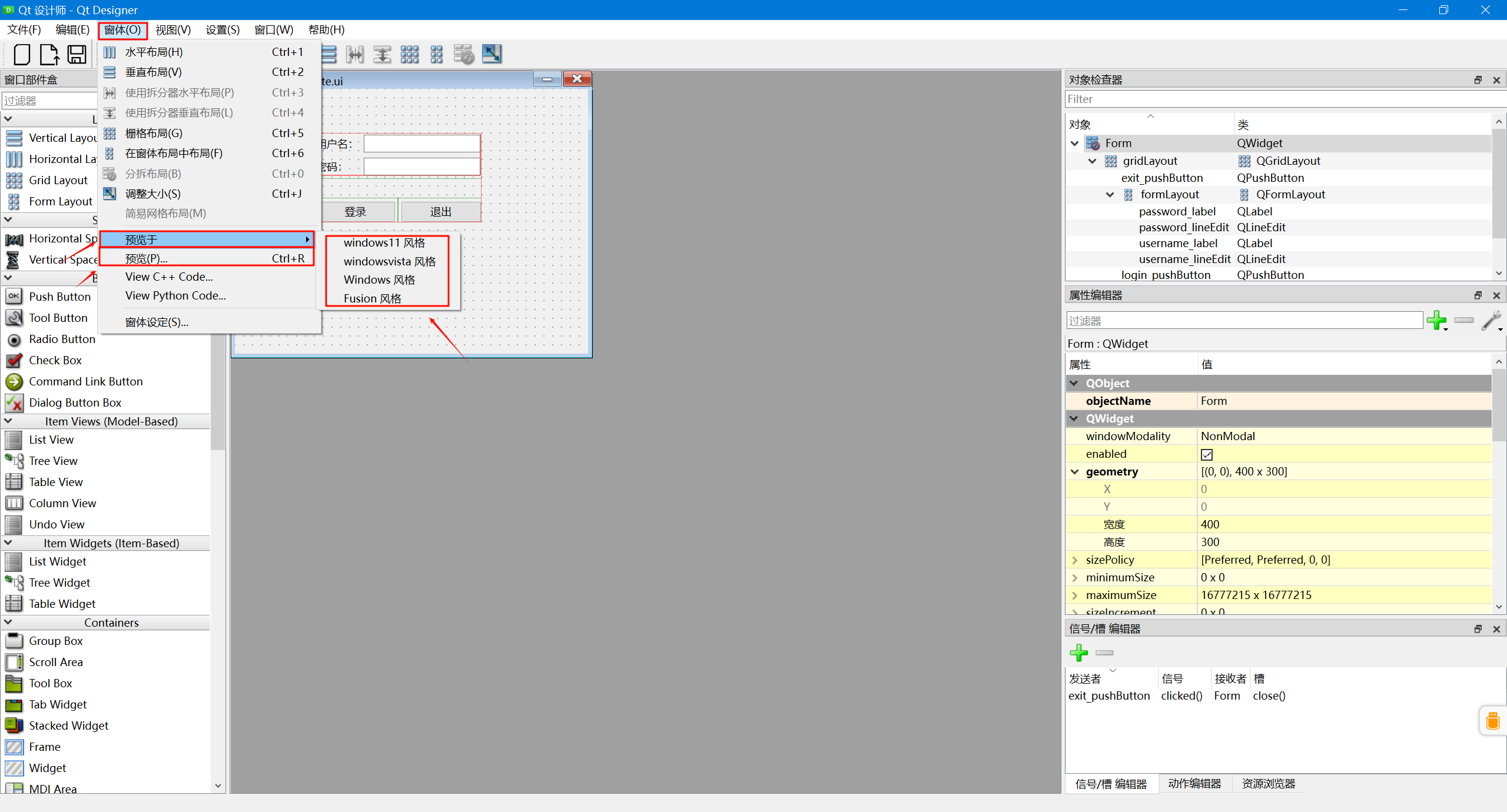
Task: Select Check Box widget in widget box
Action: [x=55, y=360]
